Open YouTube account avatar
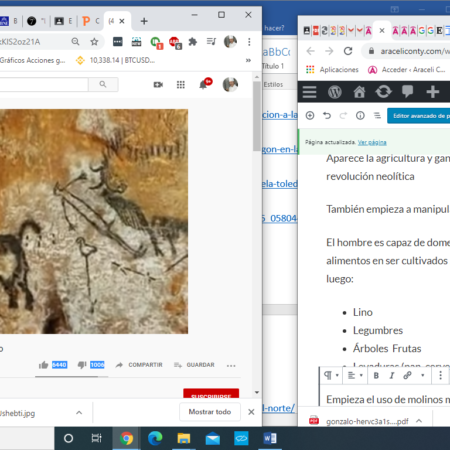The height and width of the screenshot is (450, 450). coord(230,84)
